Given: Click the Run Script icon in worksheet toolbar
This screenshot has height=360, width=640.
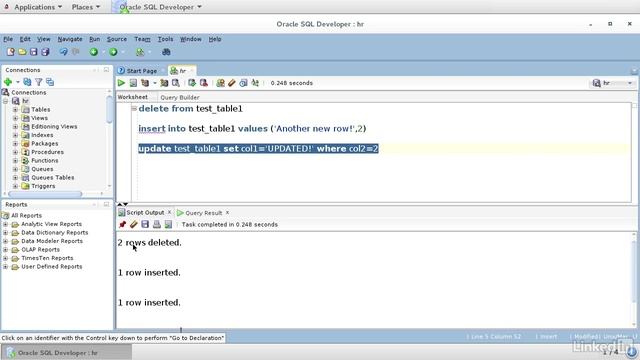Looking at the screenshot, I should [133, 83].
